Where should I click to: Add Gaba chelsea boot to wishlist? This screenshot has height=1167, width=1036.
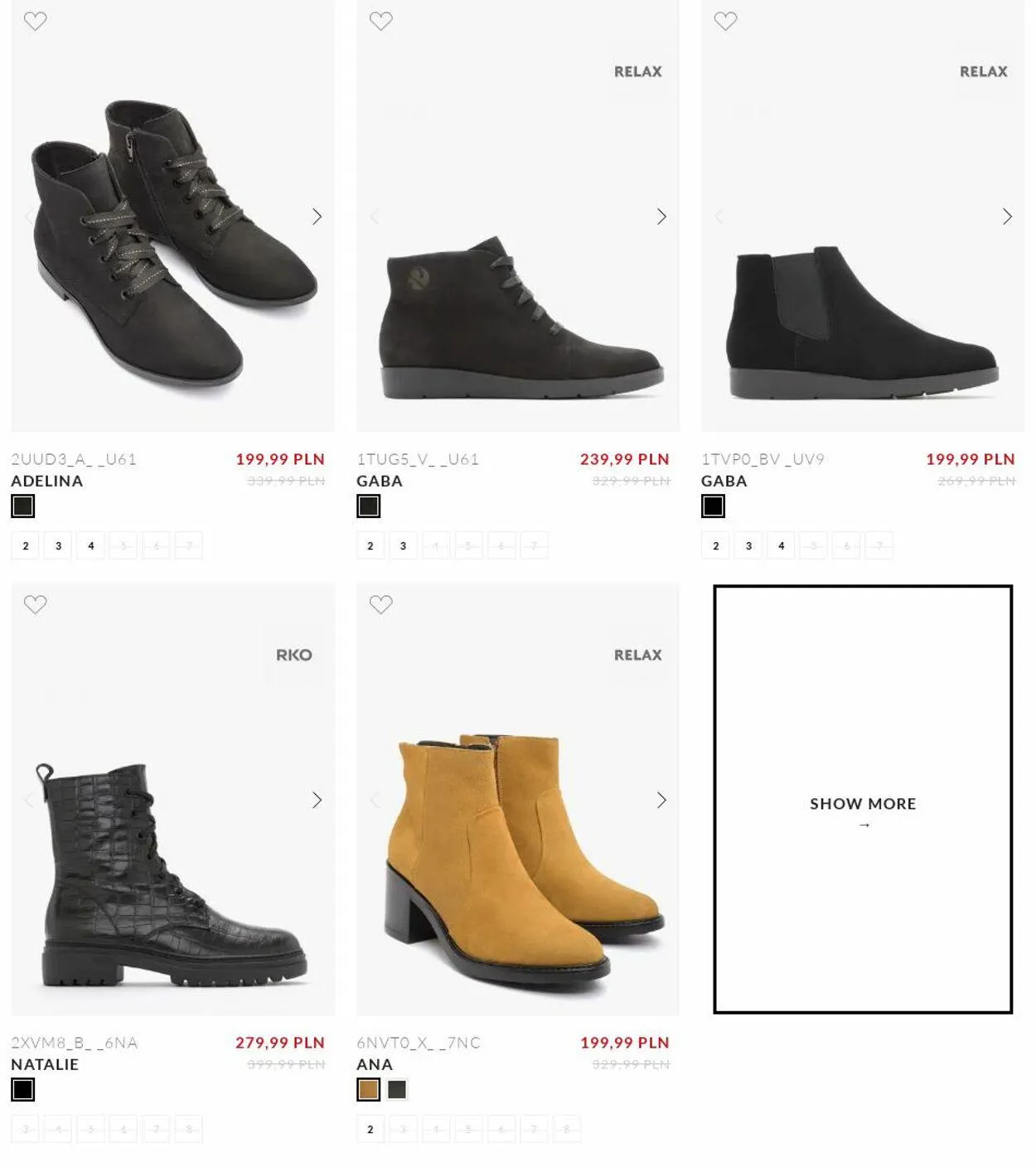[x=725, y=21]
